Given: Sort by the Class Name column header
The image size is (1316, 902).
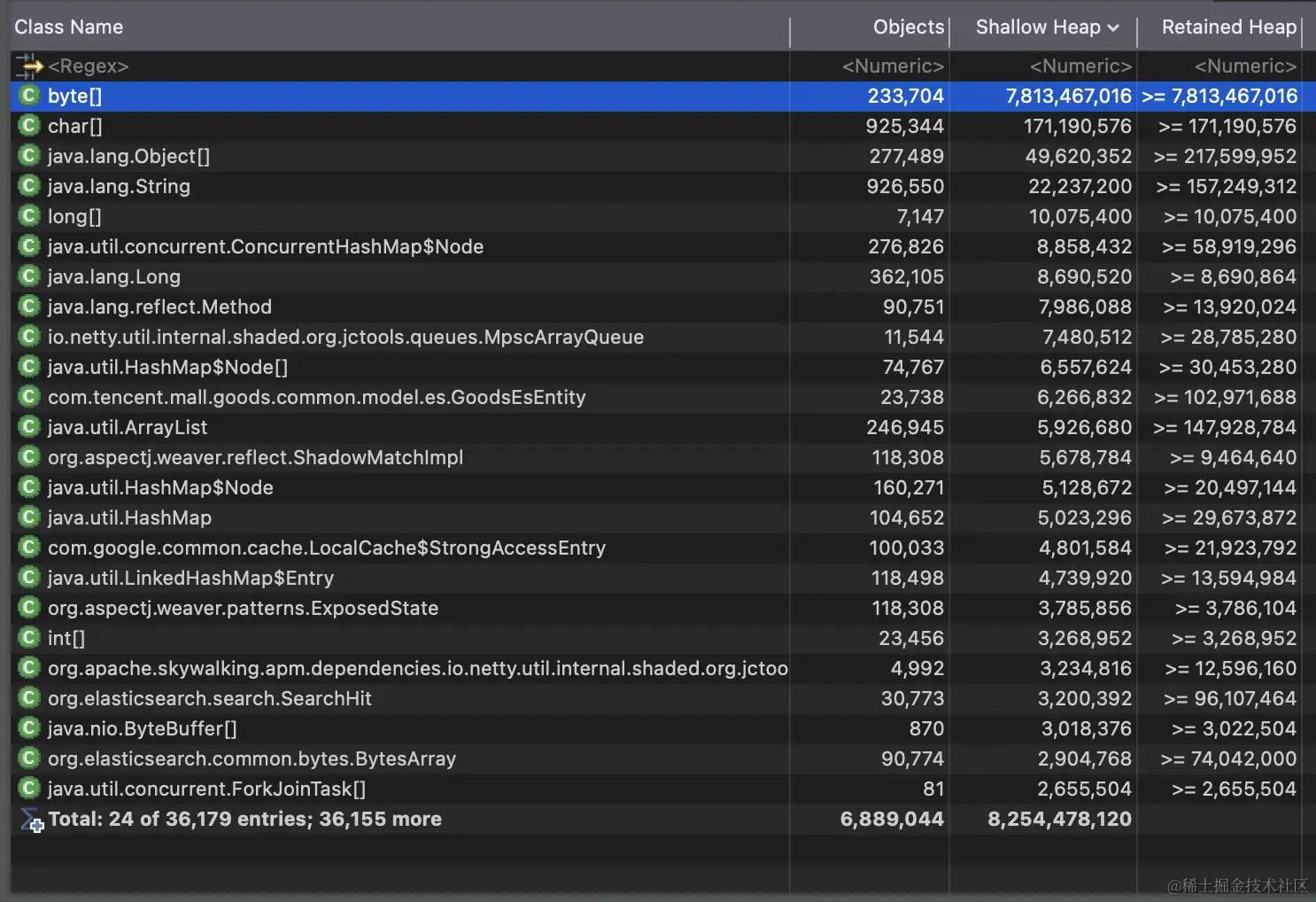Looking at the screenshot, I should [x=68, y=27].
